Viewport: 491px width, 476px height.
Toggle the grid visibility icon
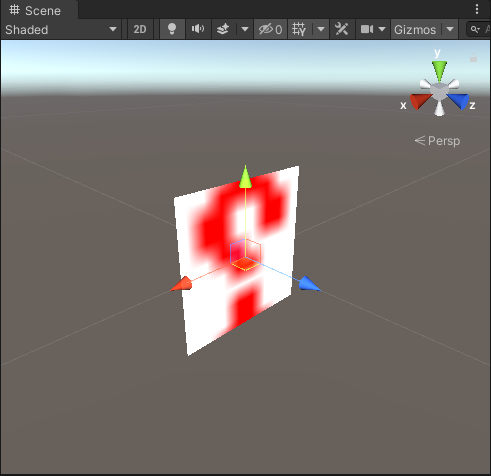click(x=299, y=29)
